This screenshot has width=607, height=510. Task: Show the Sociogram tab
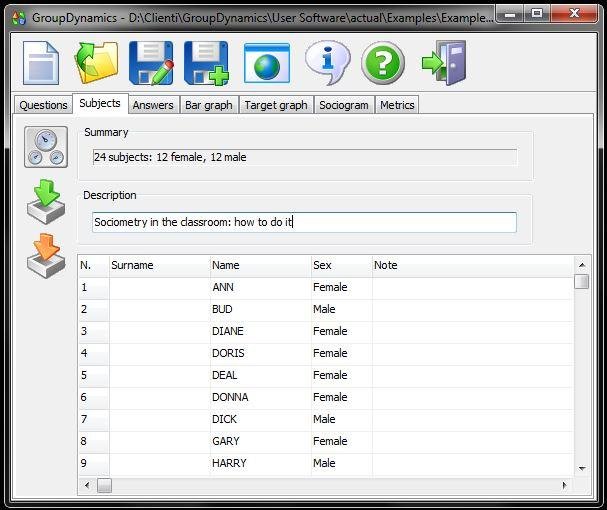[x=344, y=105]
